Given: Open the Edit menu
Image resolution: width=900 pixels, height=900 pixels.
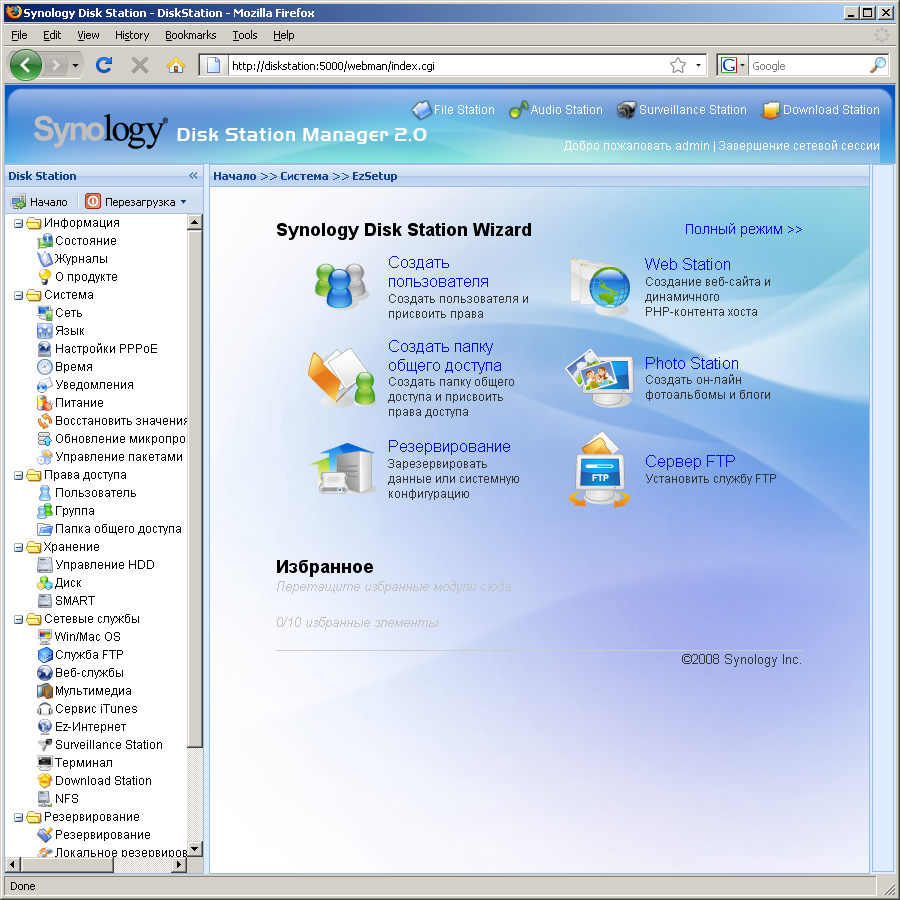Looking at the screenshot, I should 52,35.
